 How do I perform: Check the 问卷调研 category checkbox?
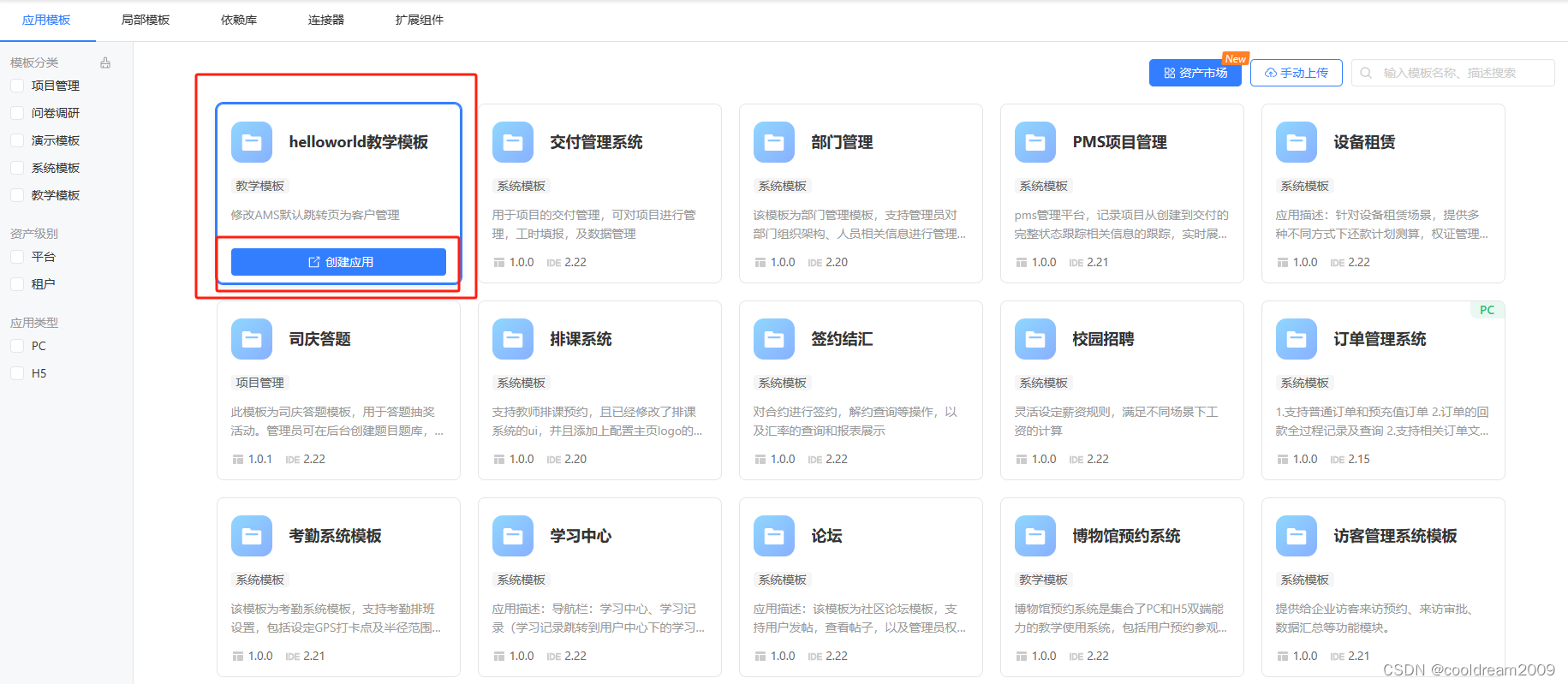(17, 113)
